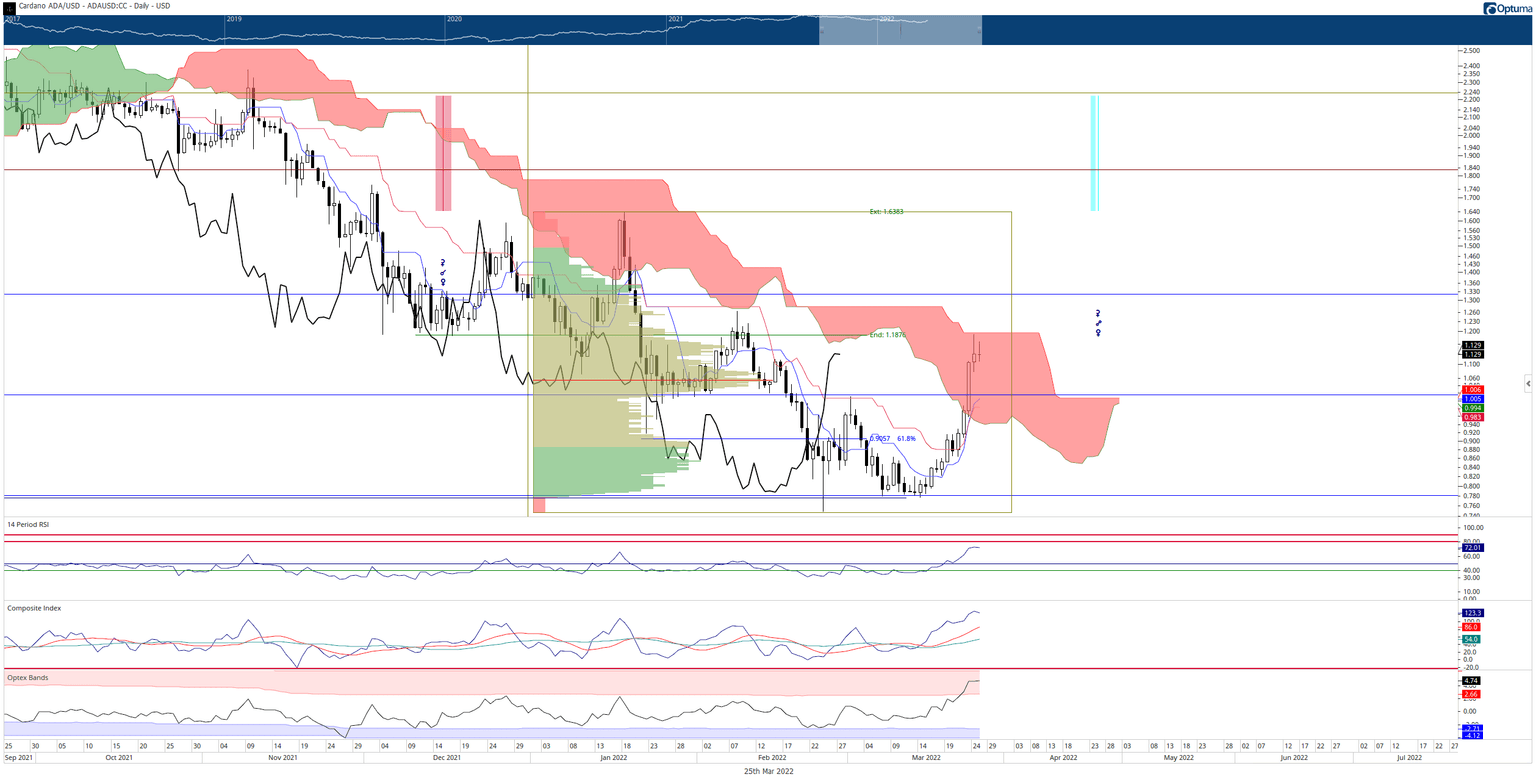Select the pink vertical bar marker in December

(443, 153)
